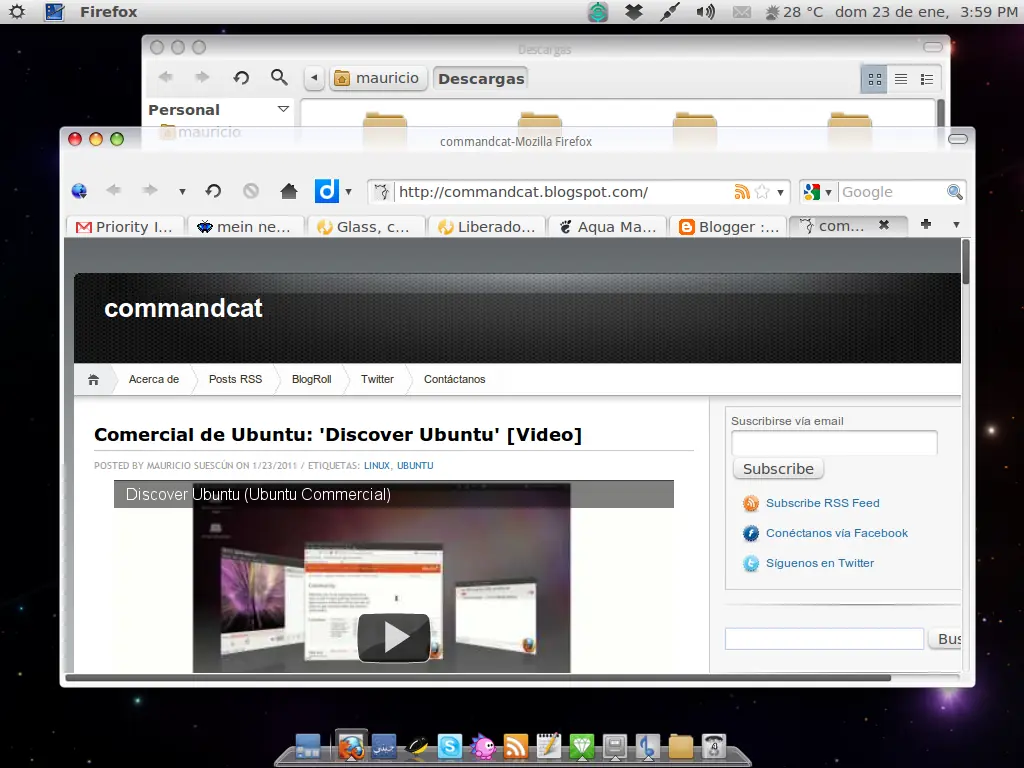This screenshot has width=1024, height=768.
Task: Switch to the Priority Inbox Gmail tab
Action: 126,227
